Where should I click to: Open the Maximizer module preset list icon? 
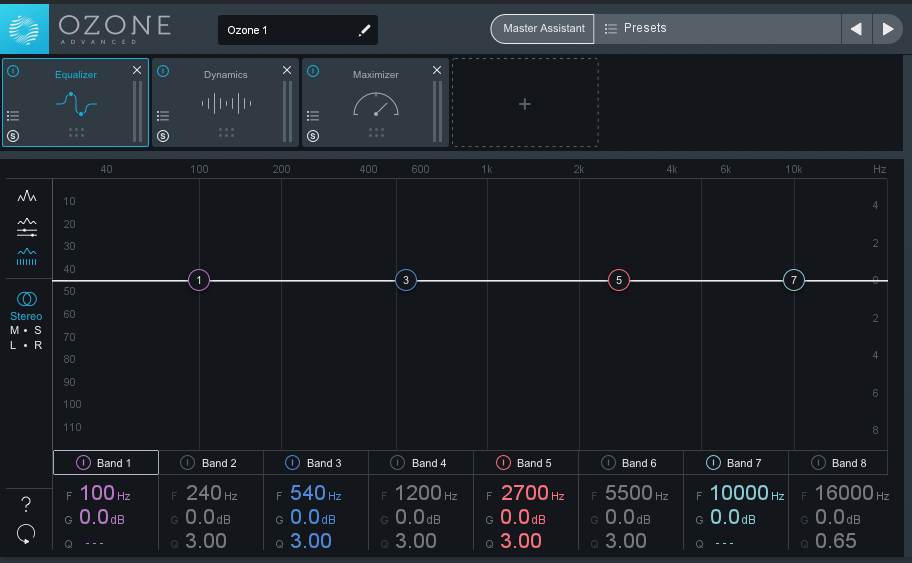click(313, 116)
